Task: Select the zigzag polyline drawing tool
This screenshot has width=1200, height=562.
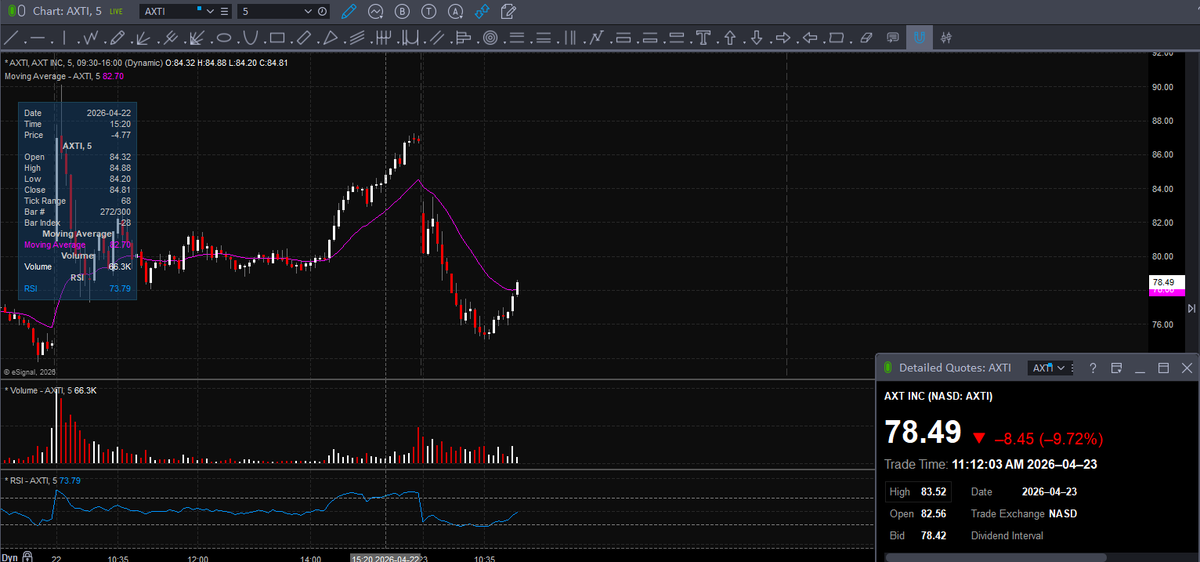Action: tap(90, 38)
